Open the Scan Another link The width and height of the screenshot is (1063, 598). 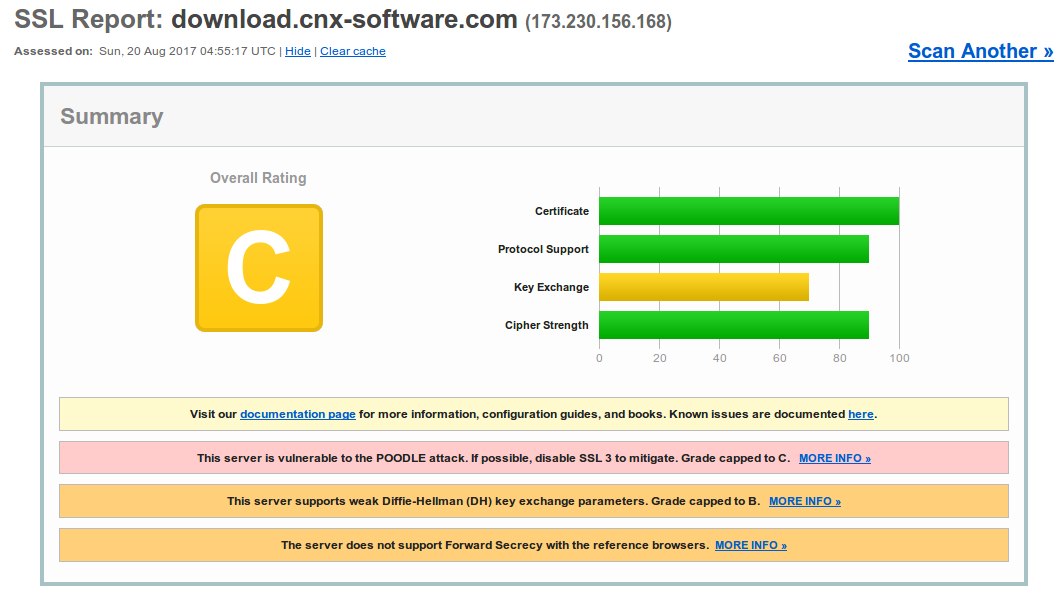[980, 51]
